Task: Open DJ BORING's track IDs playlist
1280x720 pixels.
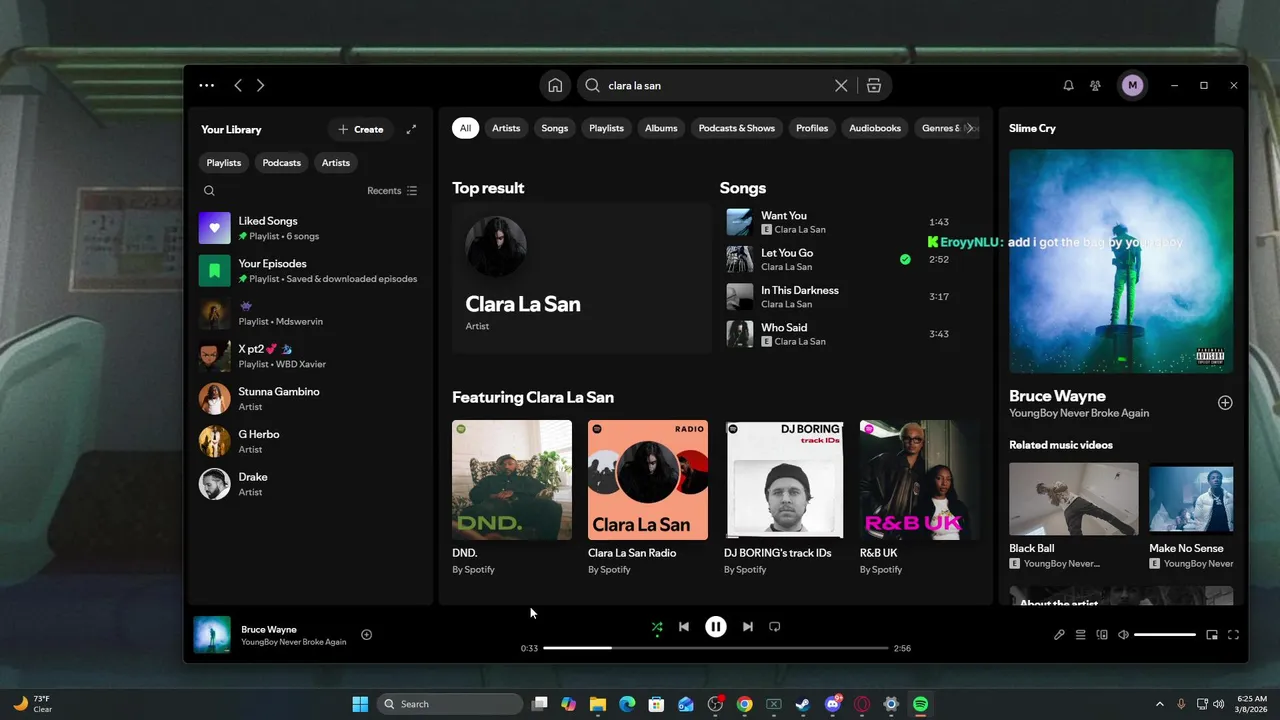Action: [784, 498]
